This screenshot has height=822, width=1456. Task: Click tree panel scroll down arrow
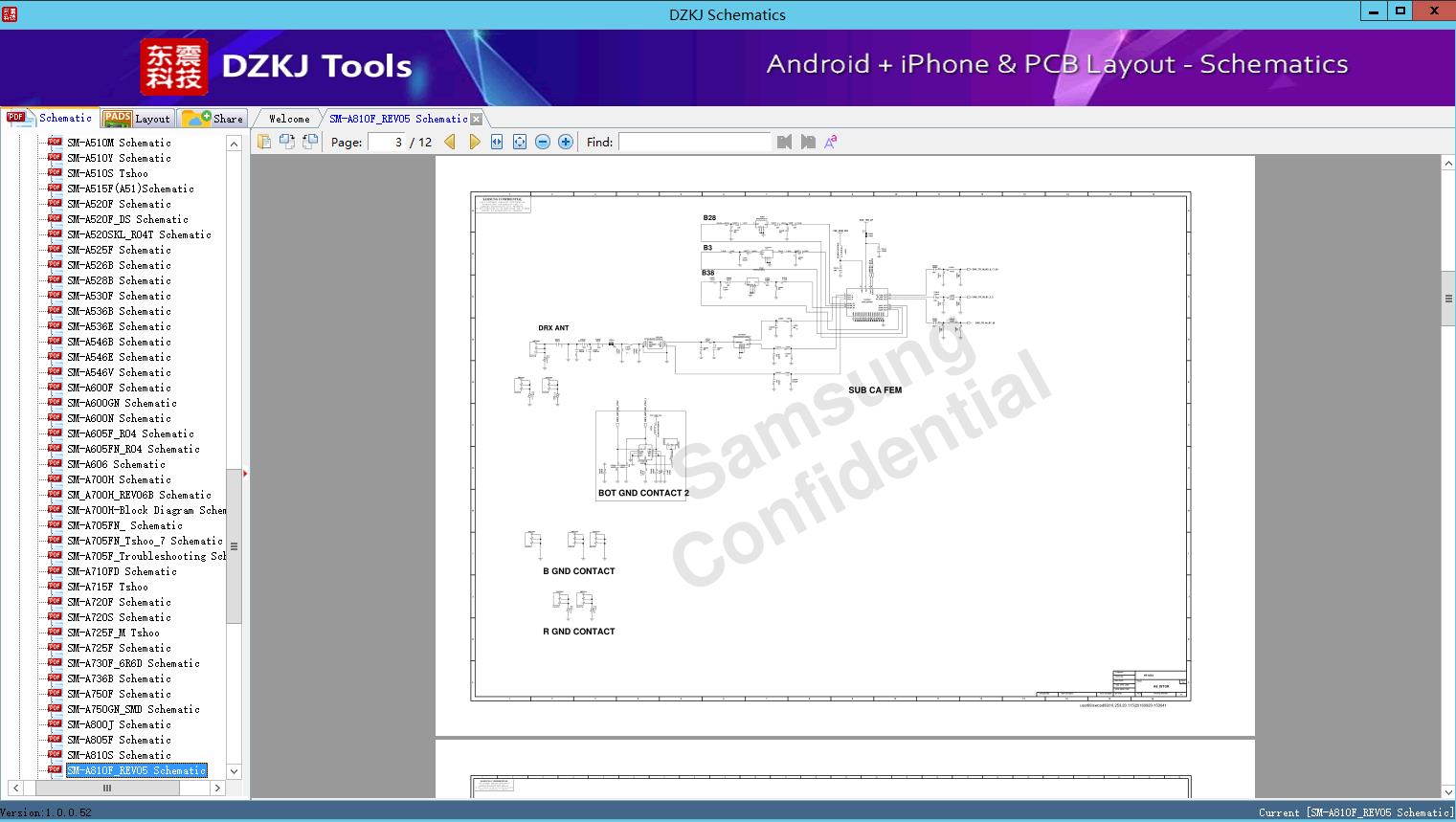click(234, 771)
